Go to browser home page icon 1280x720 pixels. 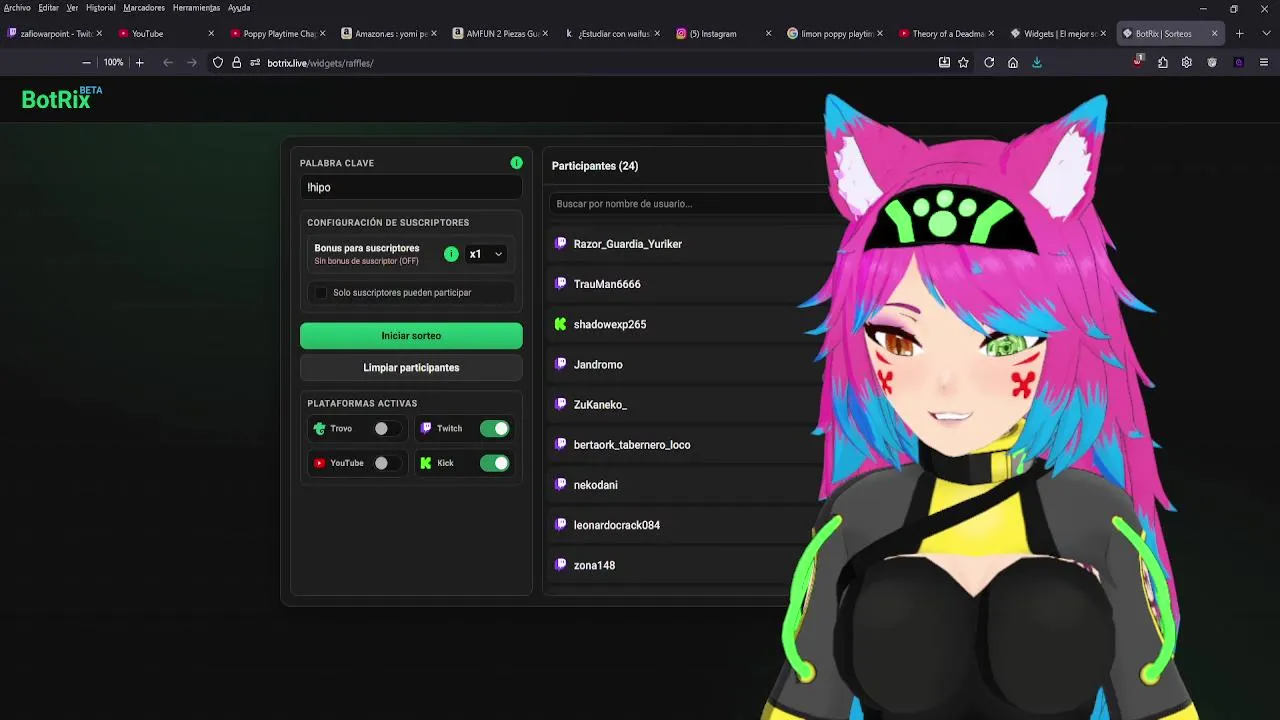1013,62
